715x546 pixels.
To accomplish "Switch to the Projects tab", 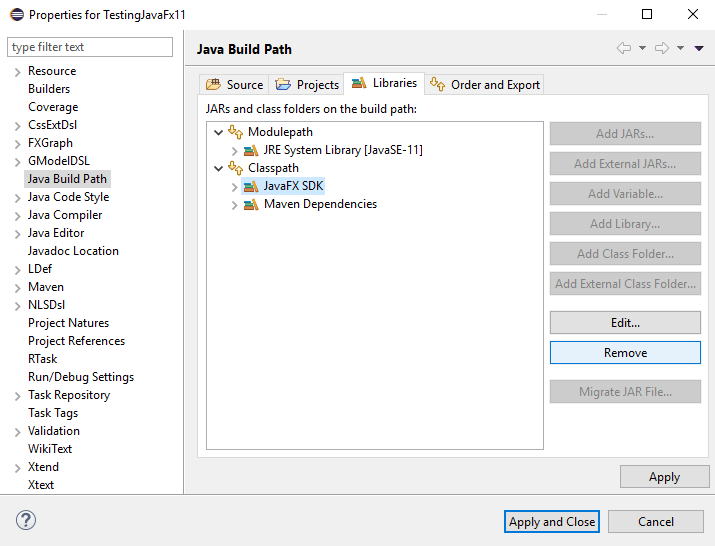I will tap(306, 84).
